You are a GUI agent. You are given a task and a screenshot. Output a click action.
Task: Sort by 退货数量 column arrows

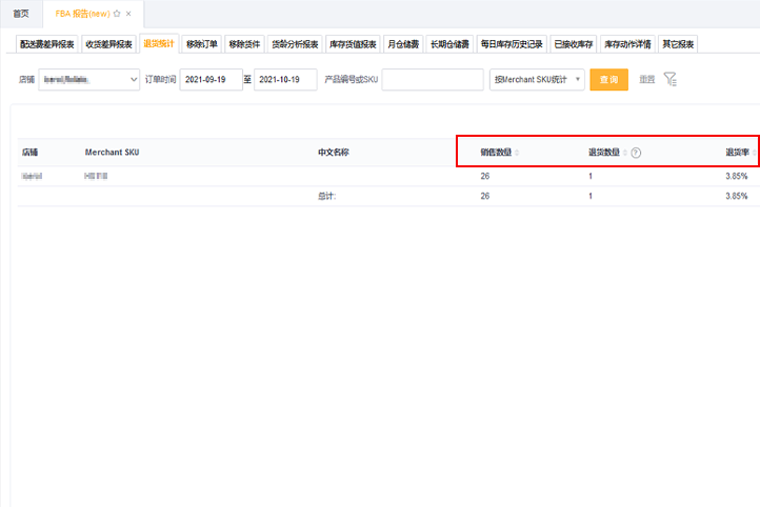click(x=626, y=153)
